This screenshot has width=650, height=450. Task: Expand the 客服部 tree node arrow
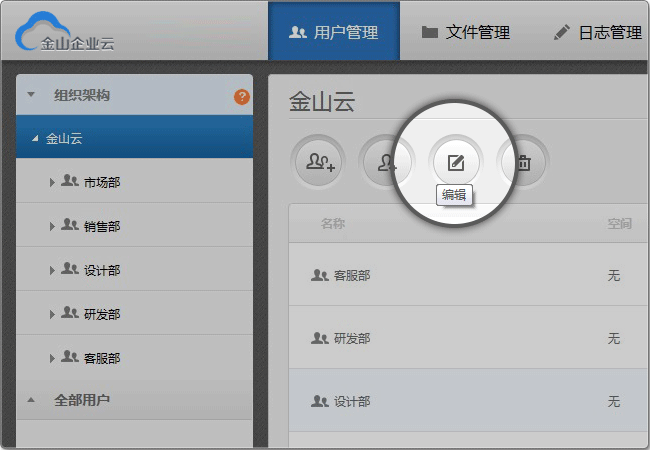(x=52, y=358)
